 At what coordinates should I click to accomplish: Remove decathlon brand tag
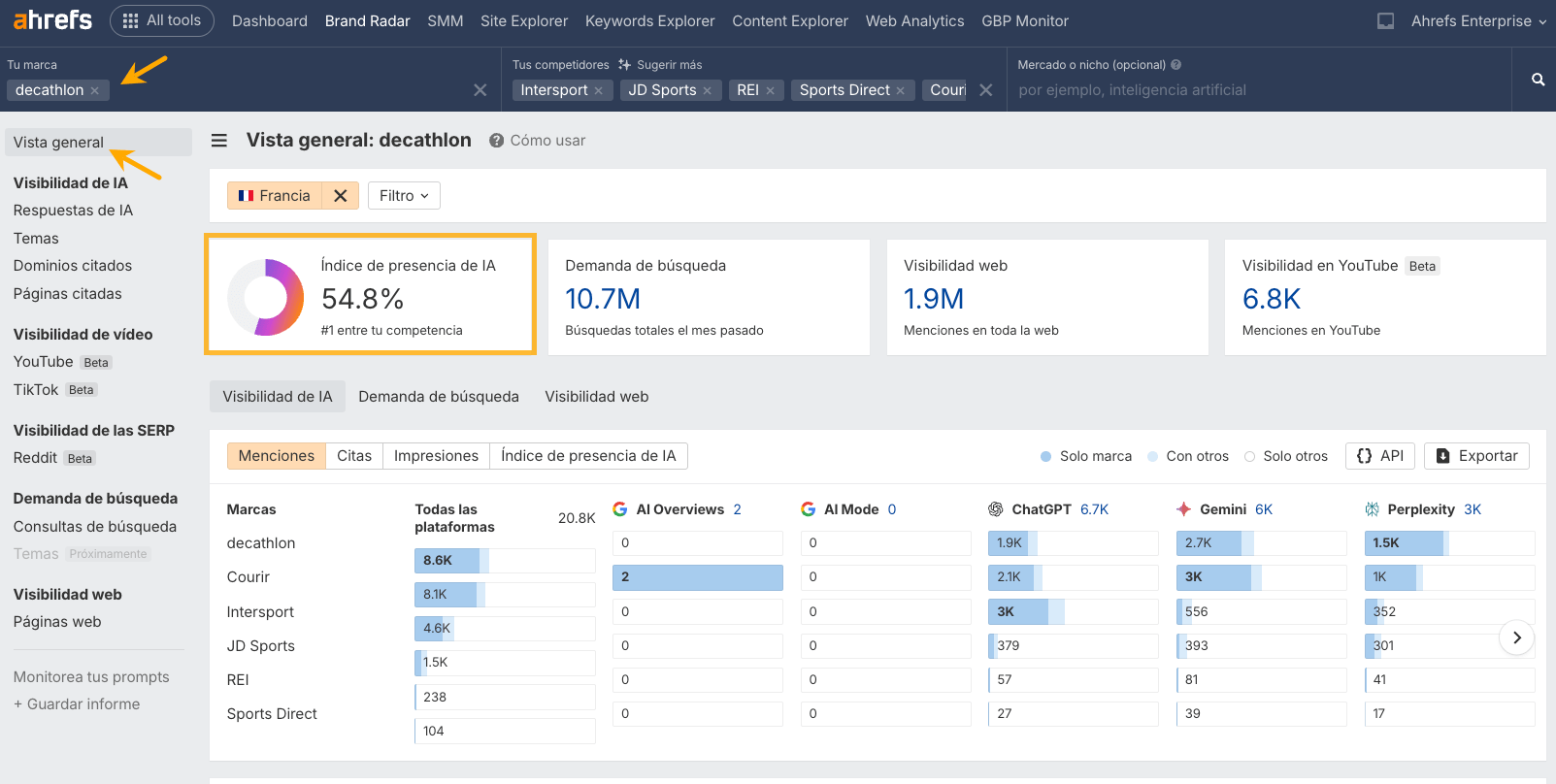95,91
